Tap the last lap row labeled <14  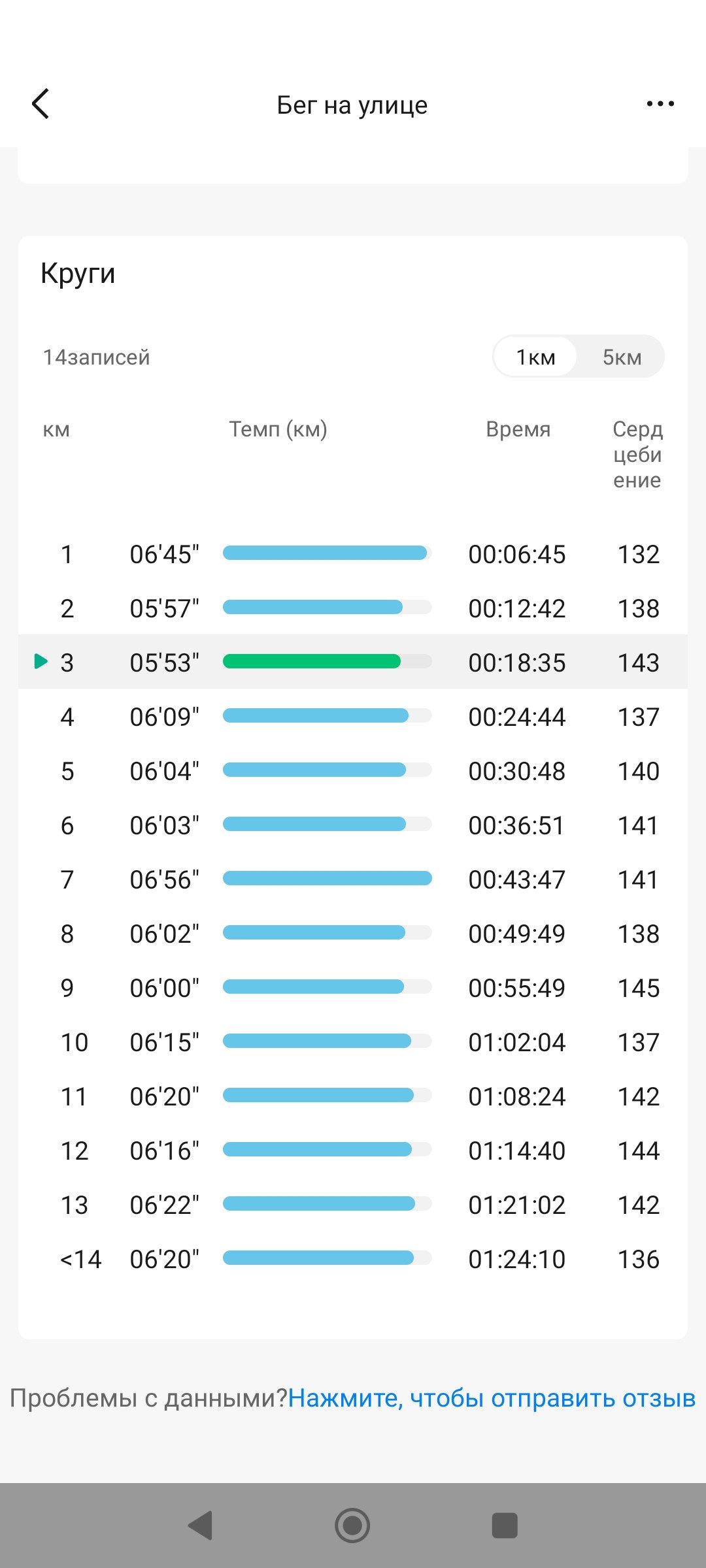[353, 1258]
